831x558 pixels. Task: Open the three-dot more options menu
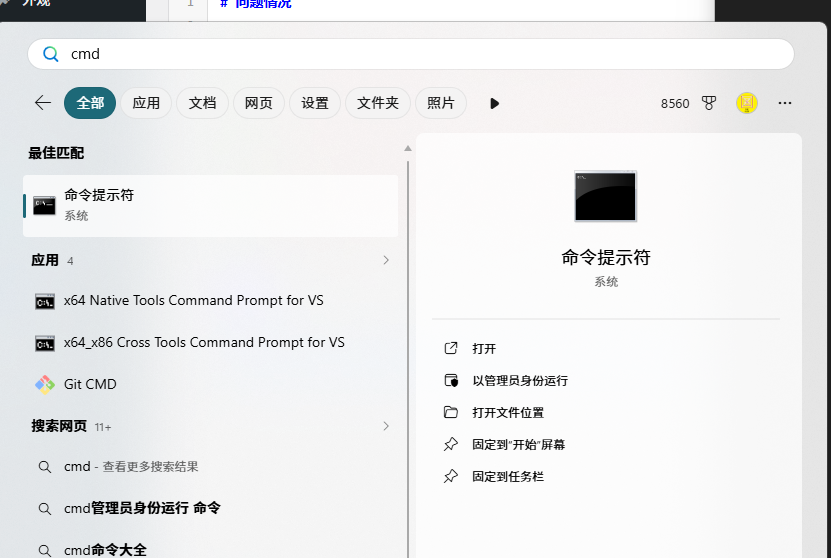click(785, 103)
